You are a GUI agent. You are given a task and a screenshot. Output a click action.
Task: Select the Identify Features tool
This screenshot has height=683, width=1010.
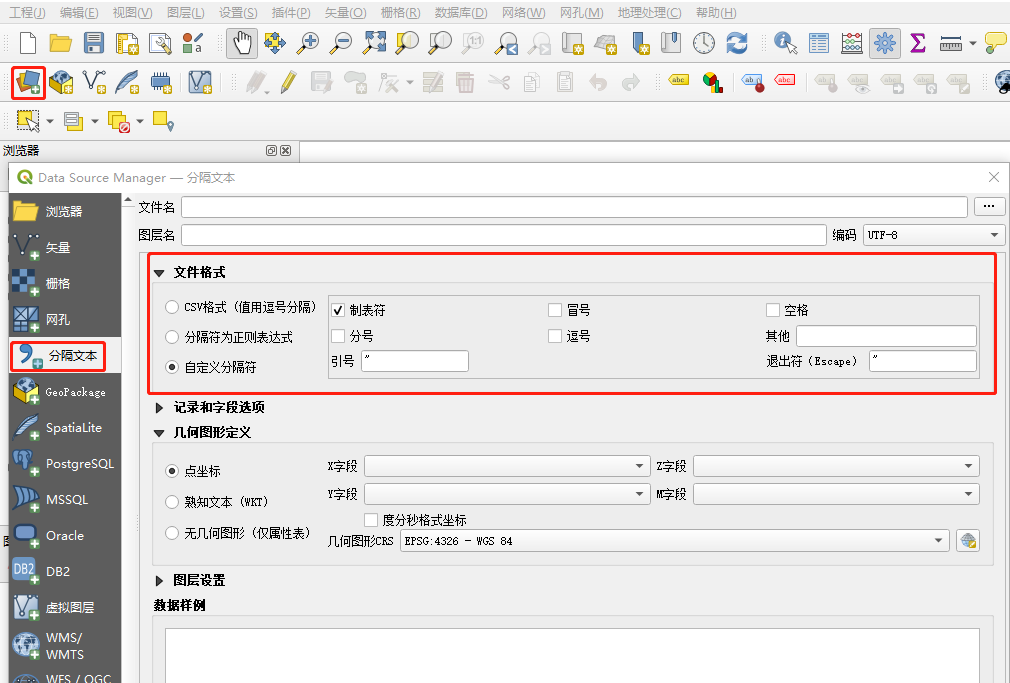pyautogui.click(x=785, y=43)
